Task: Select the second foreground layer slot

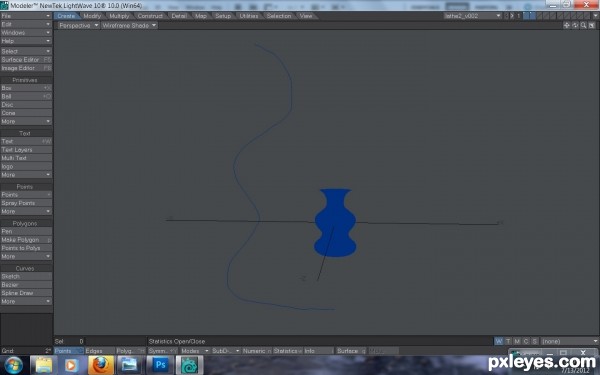Action: [x=532, y=16]
